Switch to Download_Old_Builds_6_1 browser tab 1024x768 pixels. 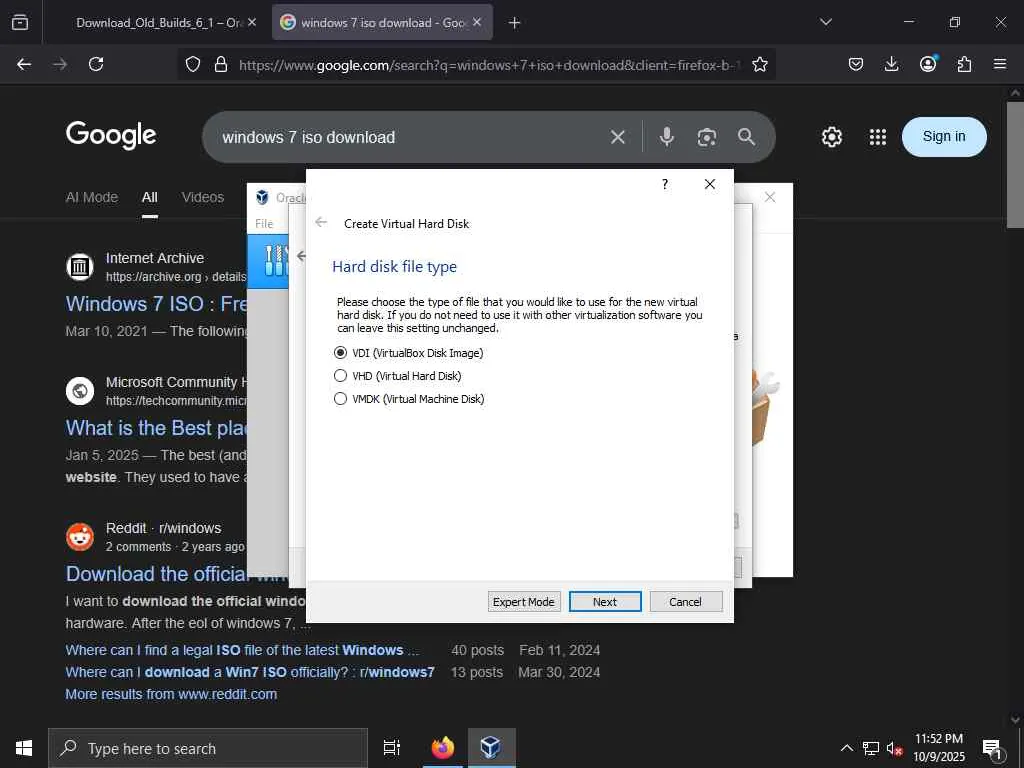[157, 23]
